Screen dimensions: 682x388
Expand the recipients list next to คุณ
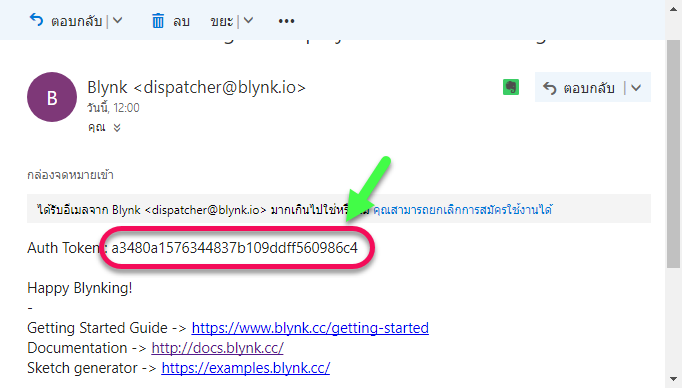[117, 127]
